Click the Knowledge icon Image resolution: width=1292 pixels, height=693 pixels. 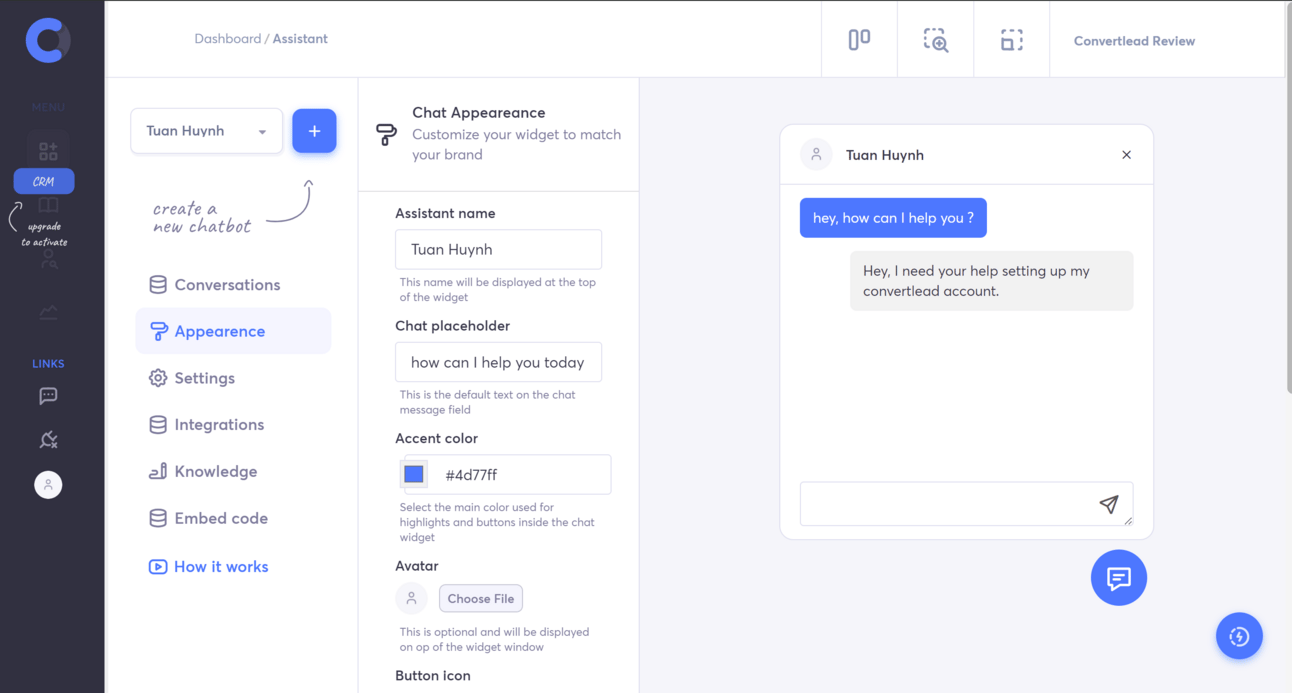click(x=158, y=472)
